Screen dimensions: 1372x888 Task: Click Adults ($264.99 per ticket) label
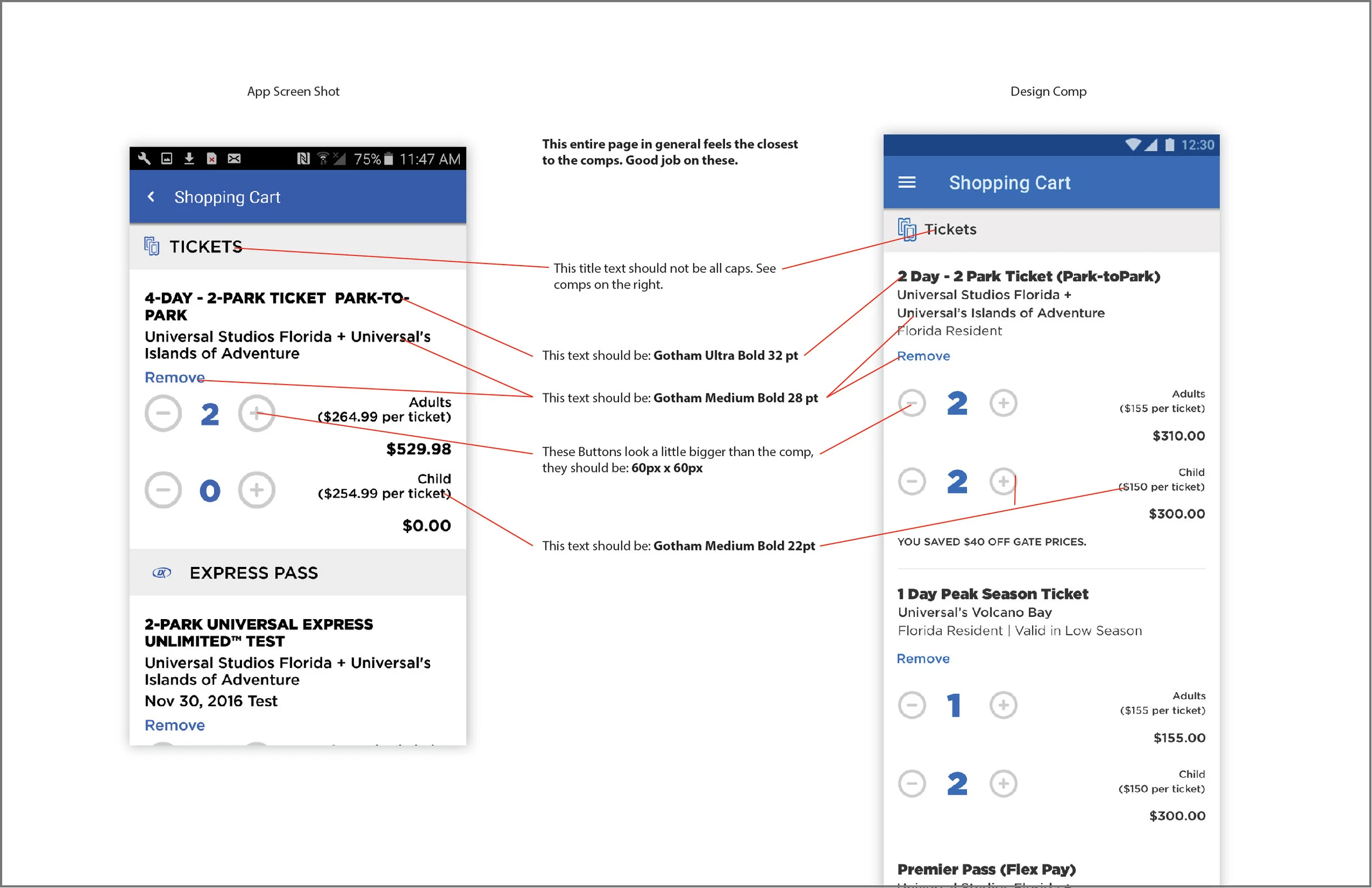[385, 410]
